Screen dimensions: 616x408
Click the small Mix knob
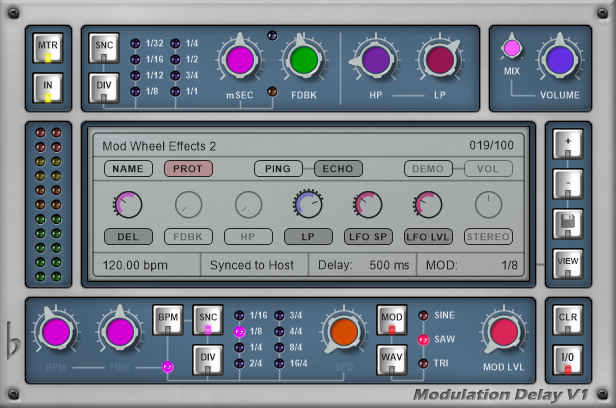513,49
